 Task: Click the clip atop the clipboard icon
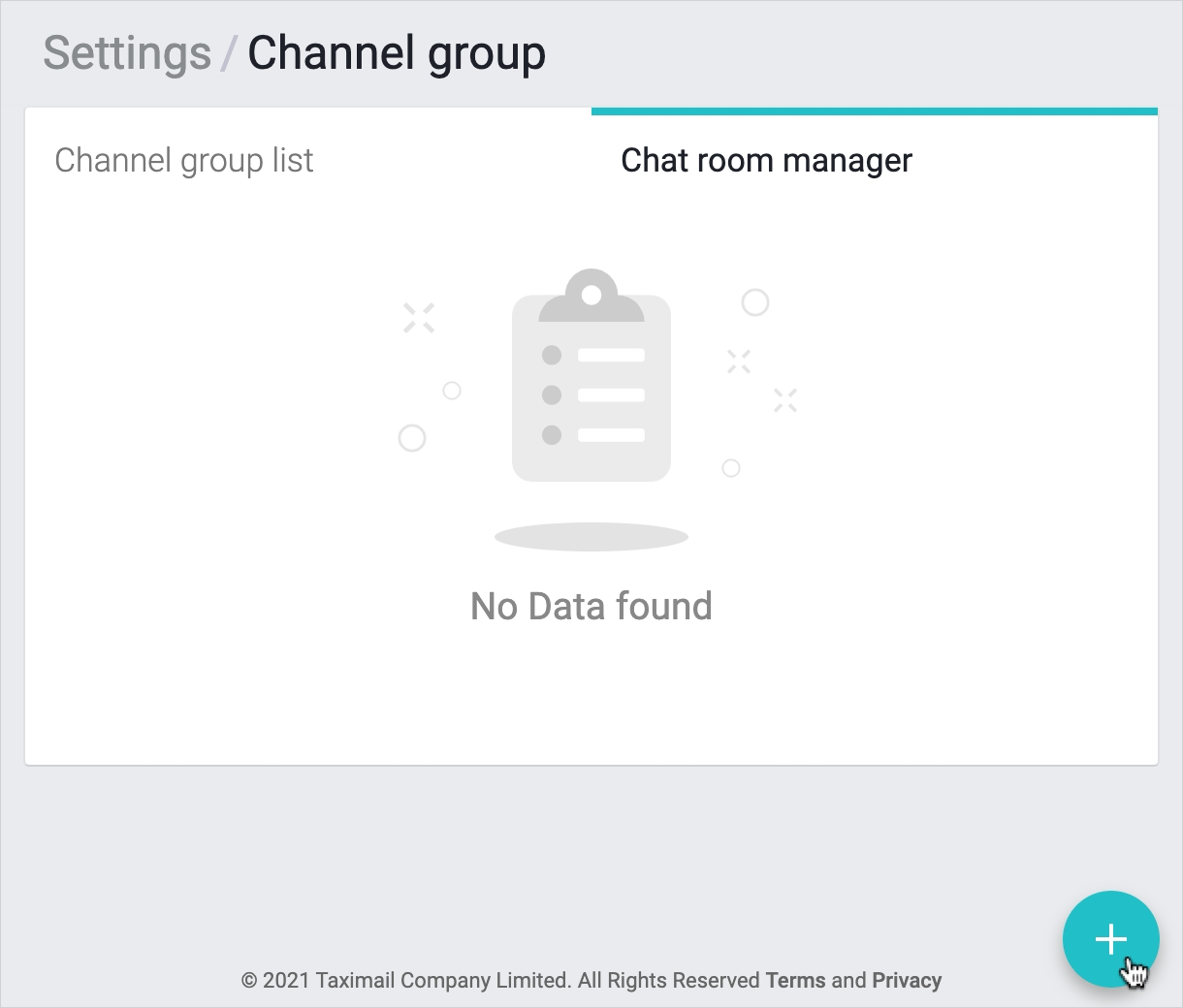[591, 295]
